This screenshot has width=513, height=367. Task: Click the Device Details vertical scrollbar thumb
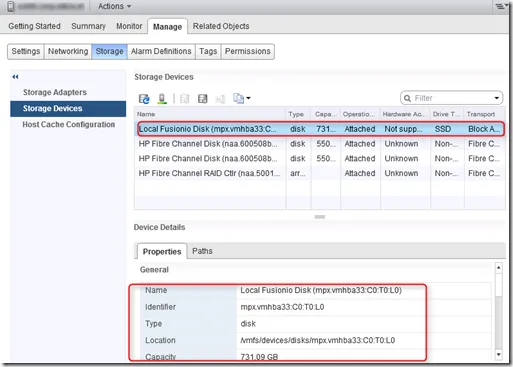pos(499,285)
